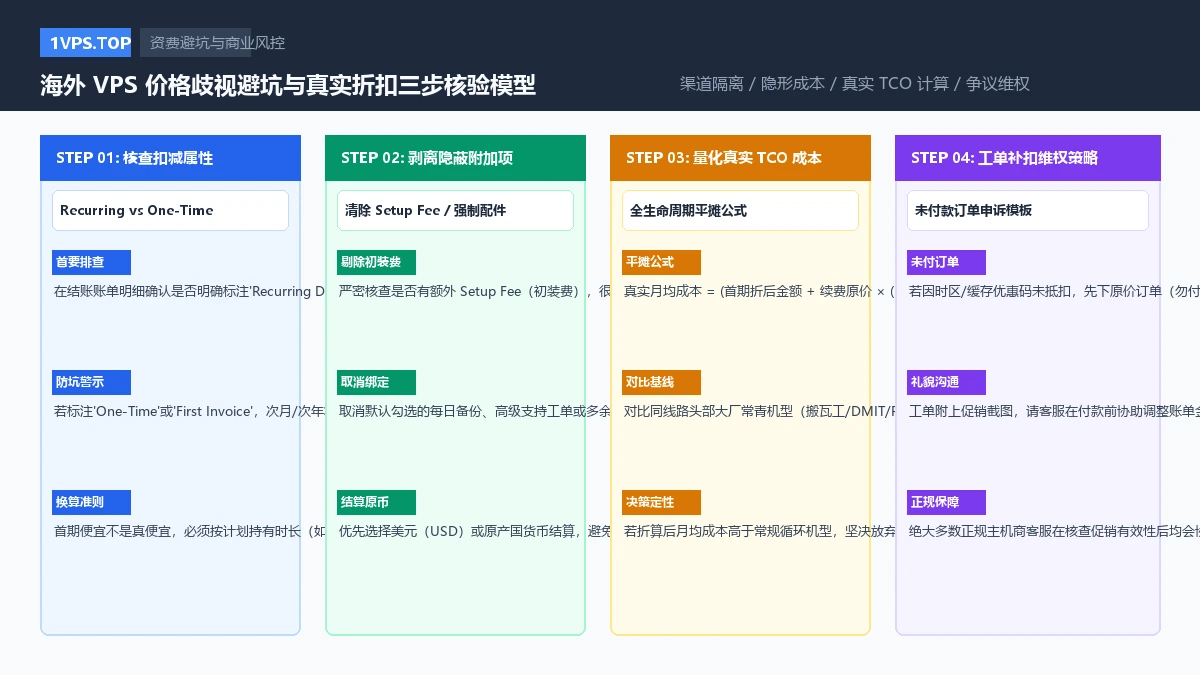Click text starting 若因时区/缓存优惠码未抵扣

point(1054,292)
